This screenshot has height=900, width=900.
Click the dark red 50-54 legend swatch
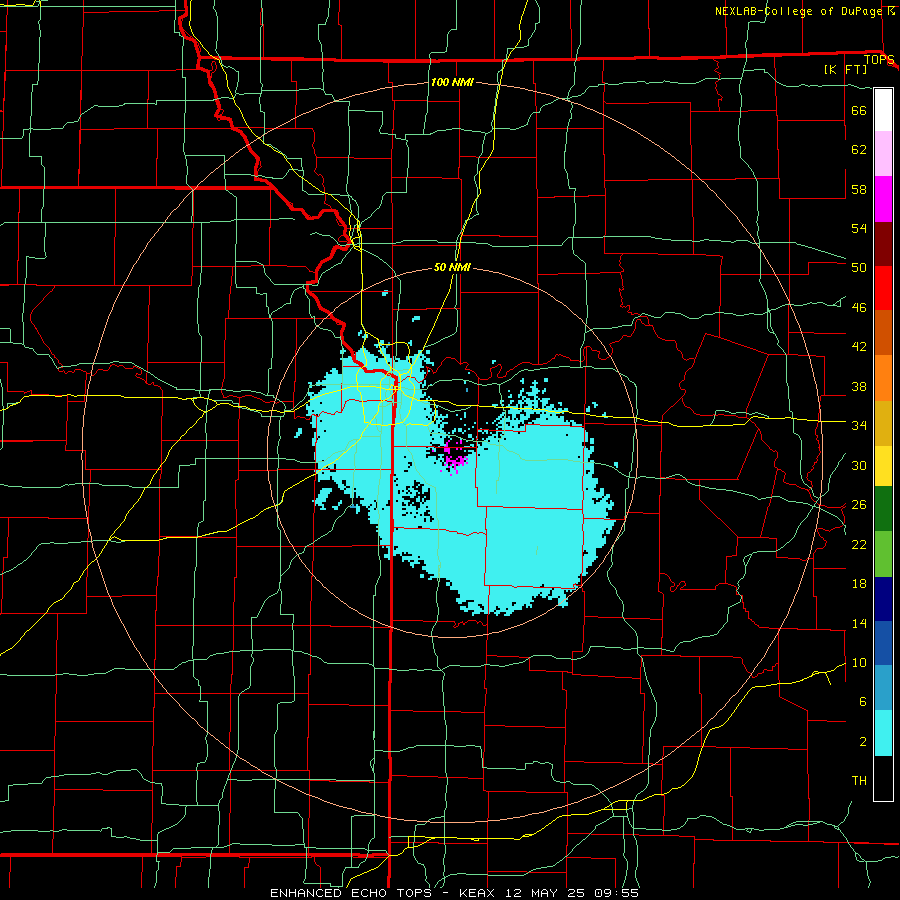click(883, 243)
